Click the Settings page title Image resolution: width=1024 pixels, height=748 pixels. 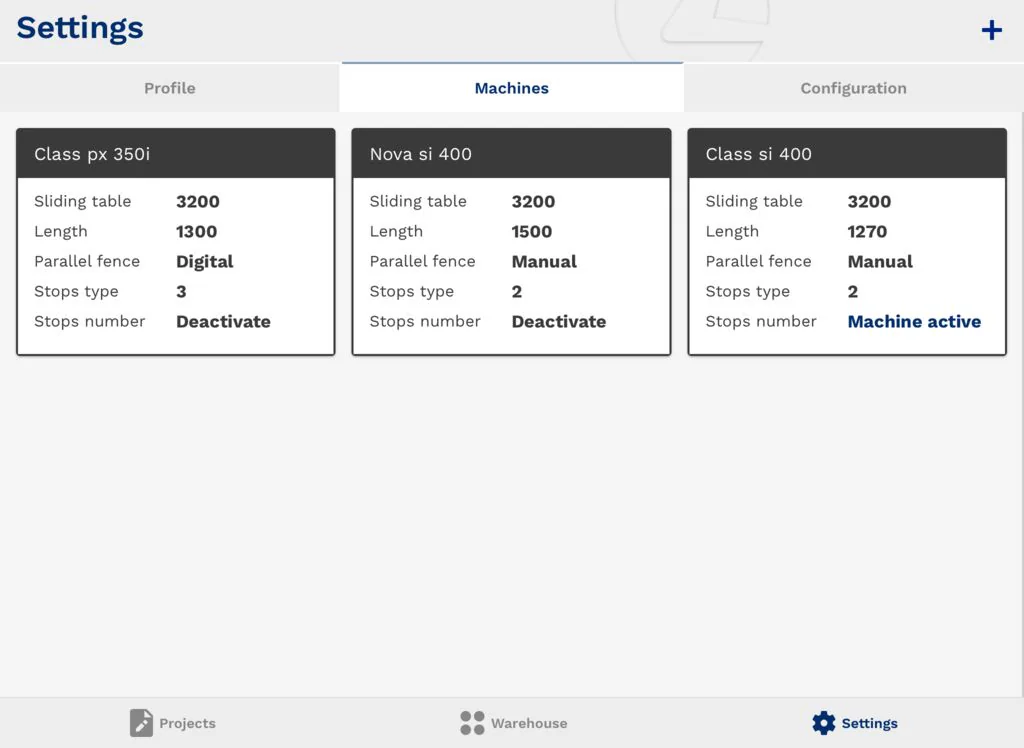pyautogui.click(x=80, y=28)
